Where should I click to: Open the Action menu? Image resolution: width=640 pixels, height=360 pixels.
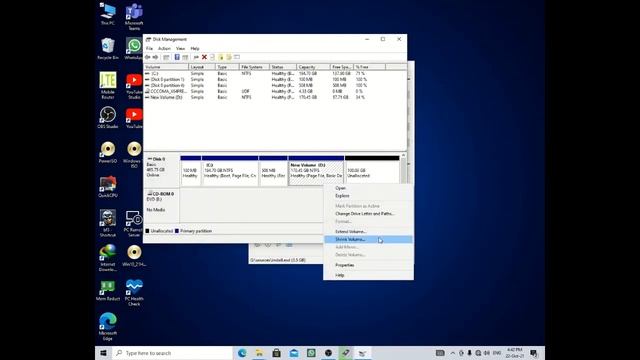164,49
